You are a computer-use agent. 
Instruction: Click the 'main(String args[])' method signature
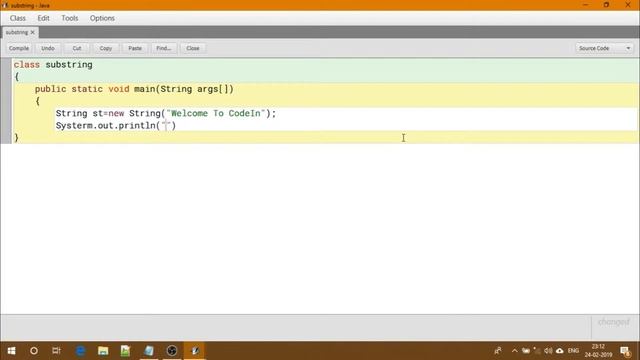(184, 89)
